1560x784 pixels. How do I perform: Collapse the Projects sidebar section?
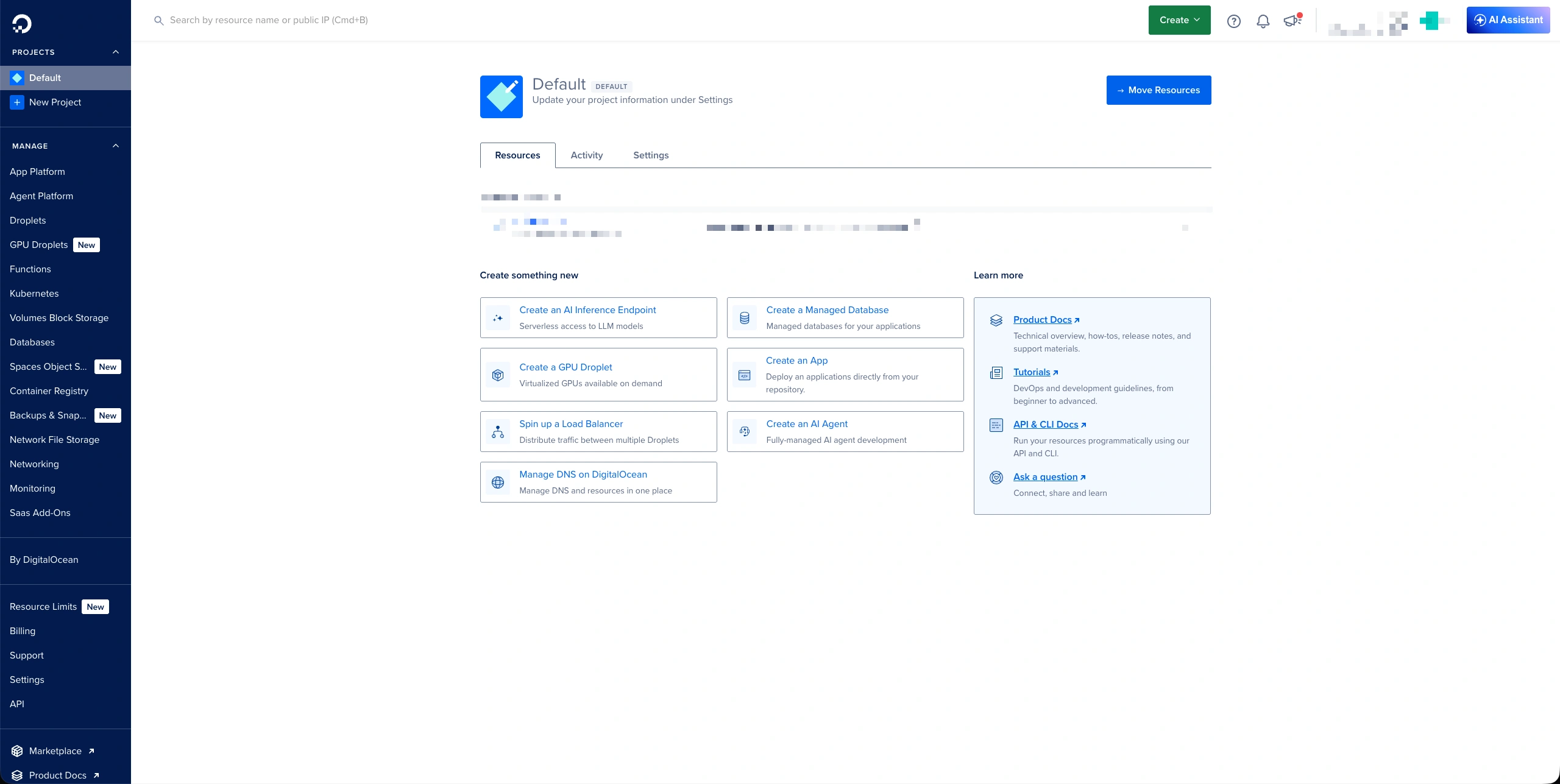116,52
